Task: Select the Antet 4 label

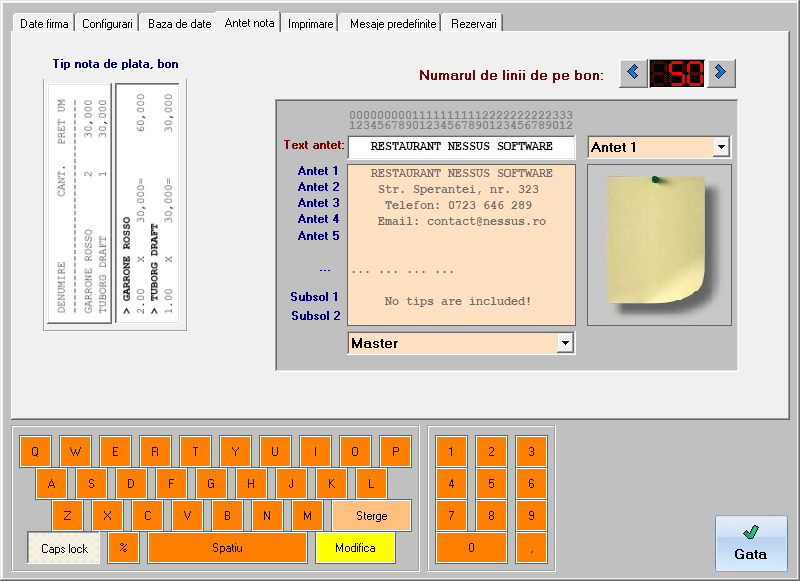Action: point(318,219)
